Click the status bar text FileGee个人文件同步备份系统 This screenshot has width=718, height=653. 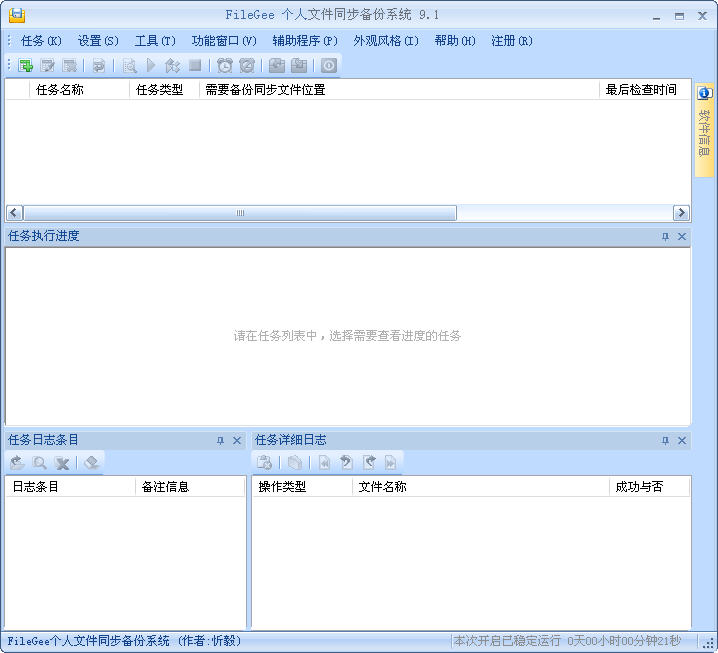[88, 641]
